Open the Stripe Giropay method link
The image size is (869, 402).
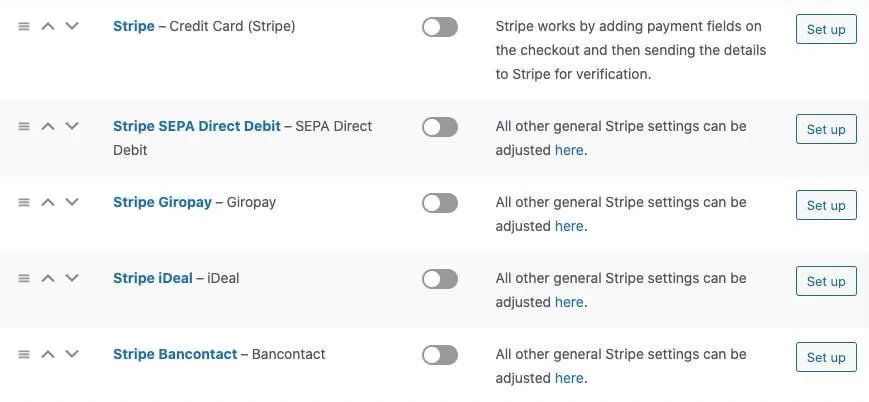[x=162, y=202]
